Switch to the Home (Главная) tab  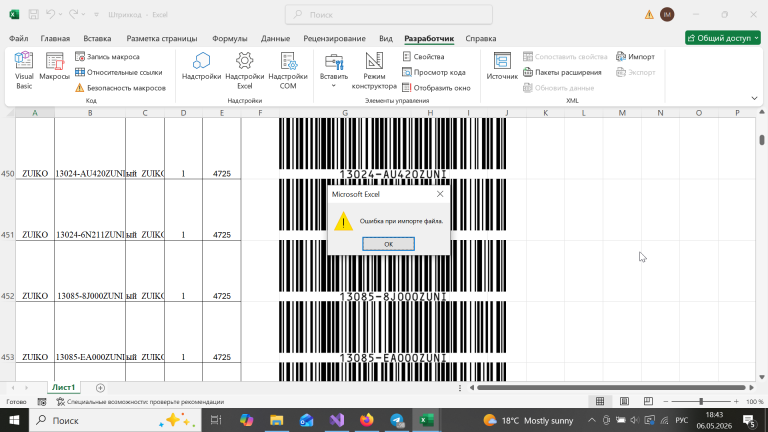click(x=55, y=38)
